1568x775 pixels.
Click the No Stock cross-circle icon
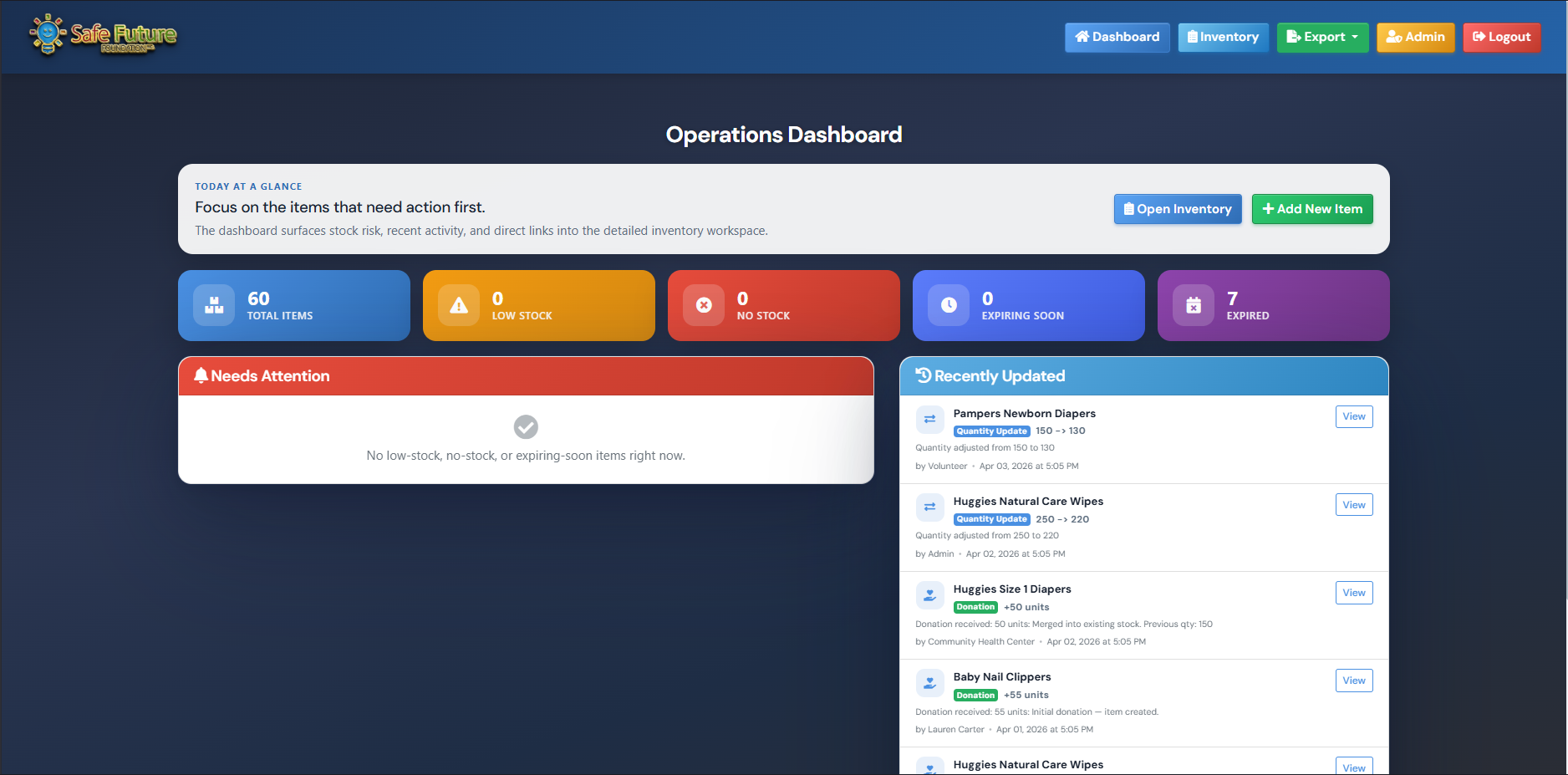click(x=704, y=305)
